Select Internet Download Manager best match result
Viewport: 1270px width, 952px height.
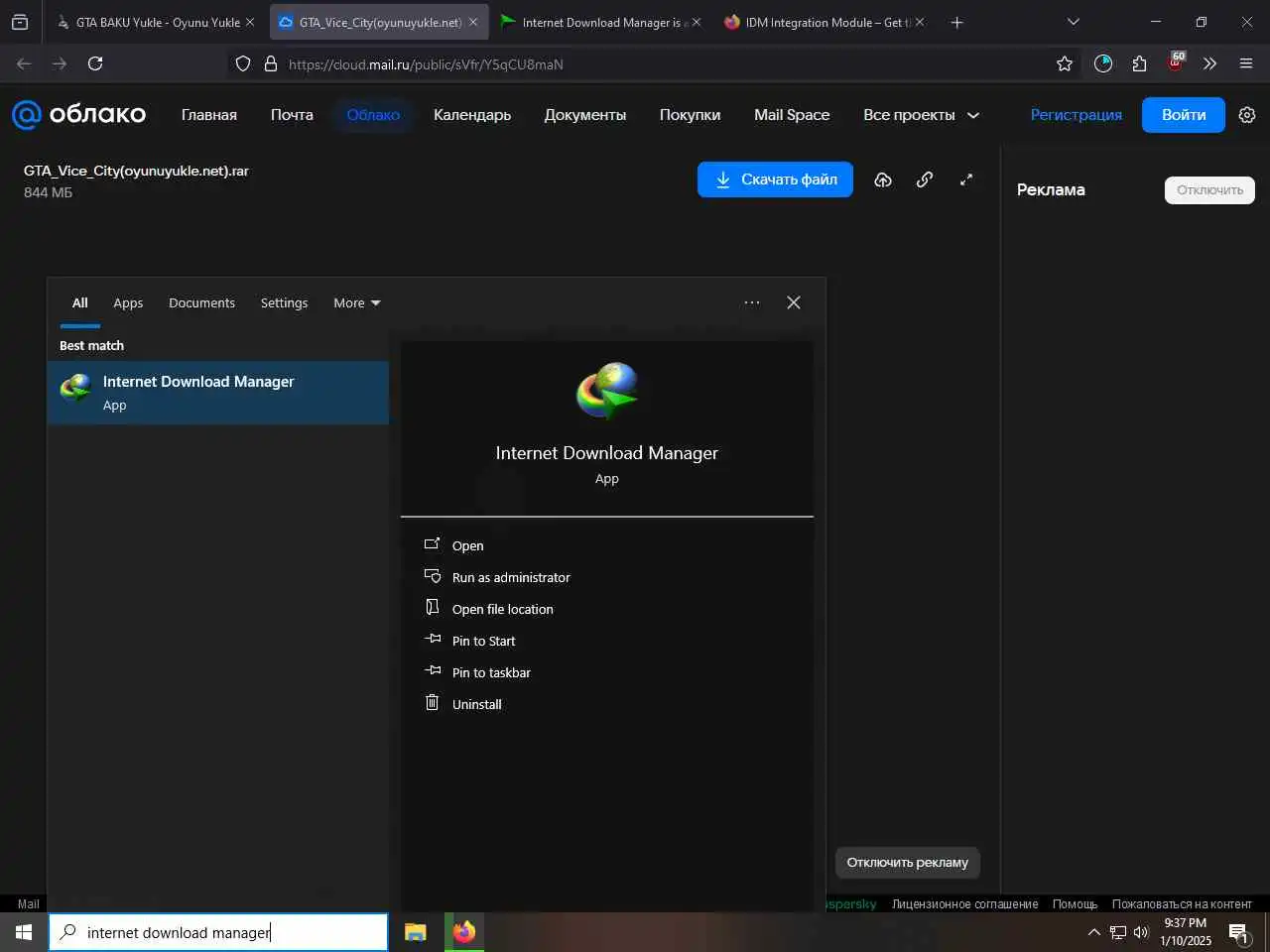tap(218, 393)
